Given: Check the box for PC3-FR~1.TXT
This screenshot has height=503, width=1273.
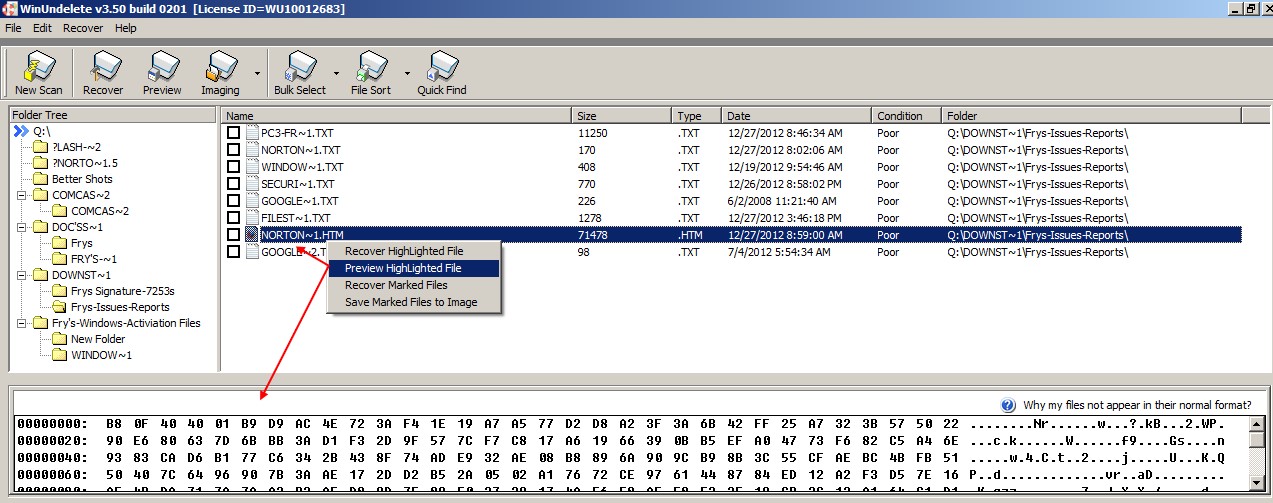Looking at the screenshot, I should pyautogui.click(x=233, y=133).
